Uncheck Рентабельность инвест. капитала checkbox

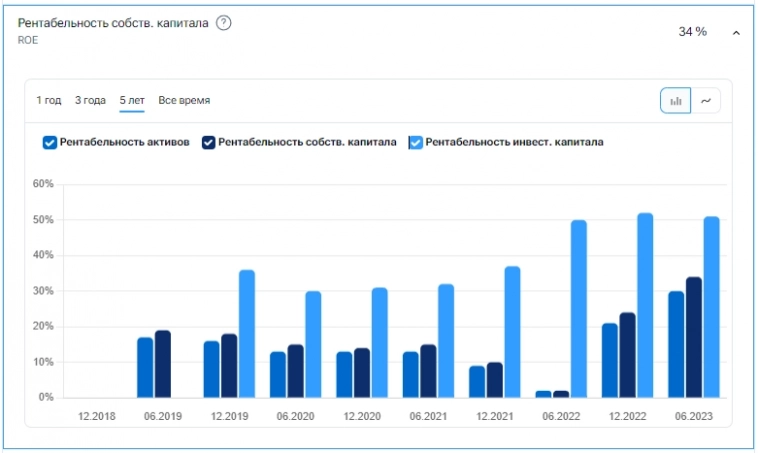pyautogui.click(x=416, y=143)
